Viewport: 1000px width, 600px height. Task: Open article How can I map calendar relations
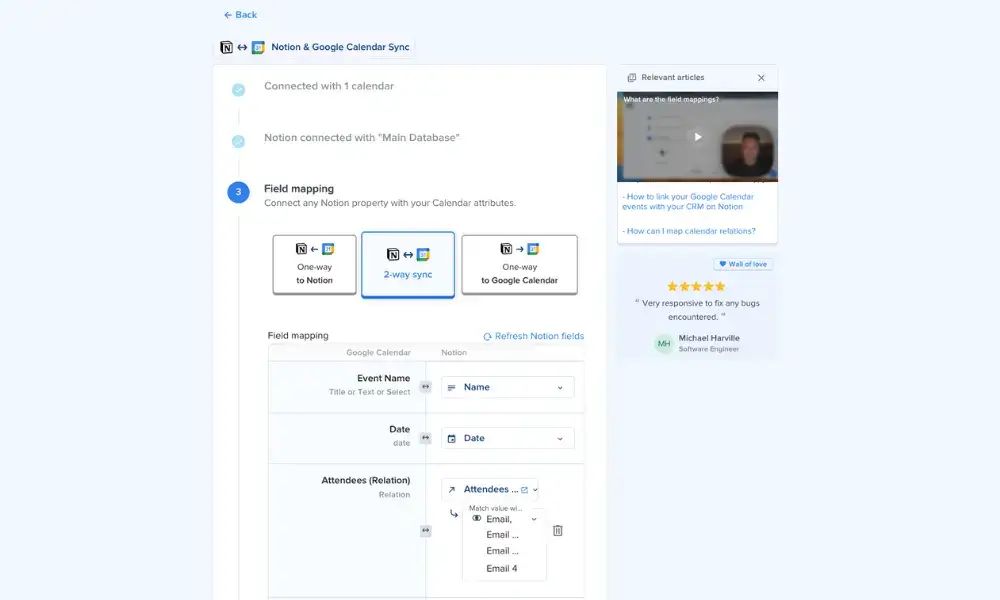click(689, 231)
